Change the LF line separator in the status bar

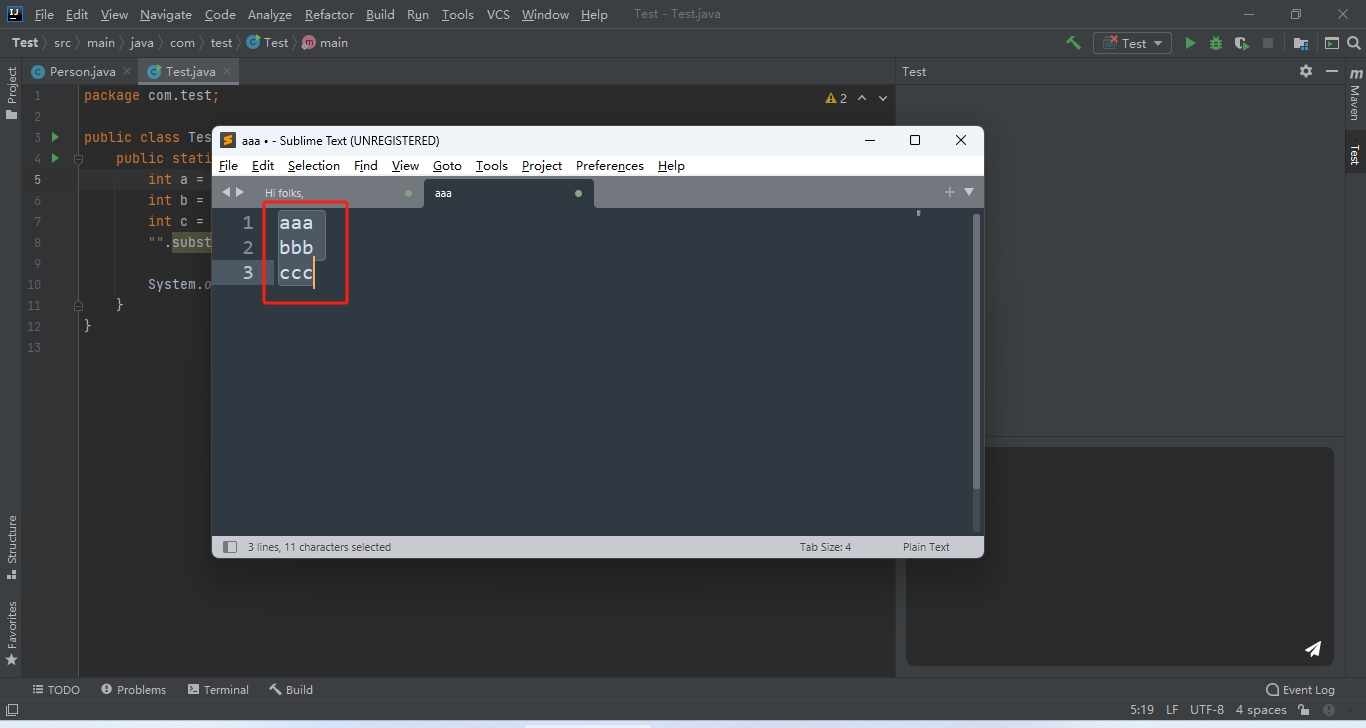(x=1172, y=710)
